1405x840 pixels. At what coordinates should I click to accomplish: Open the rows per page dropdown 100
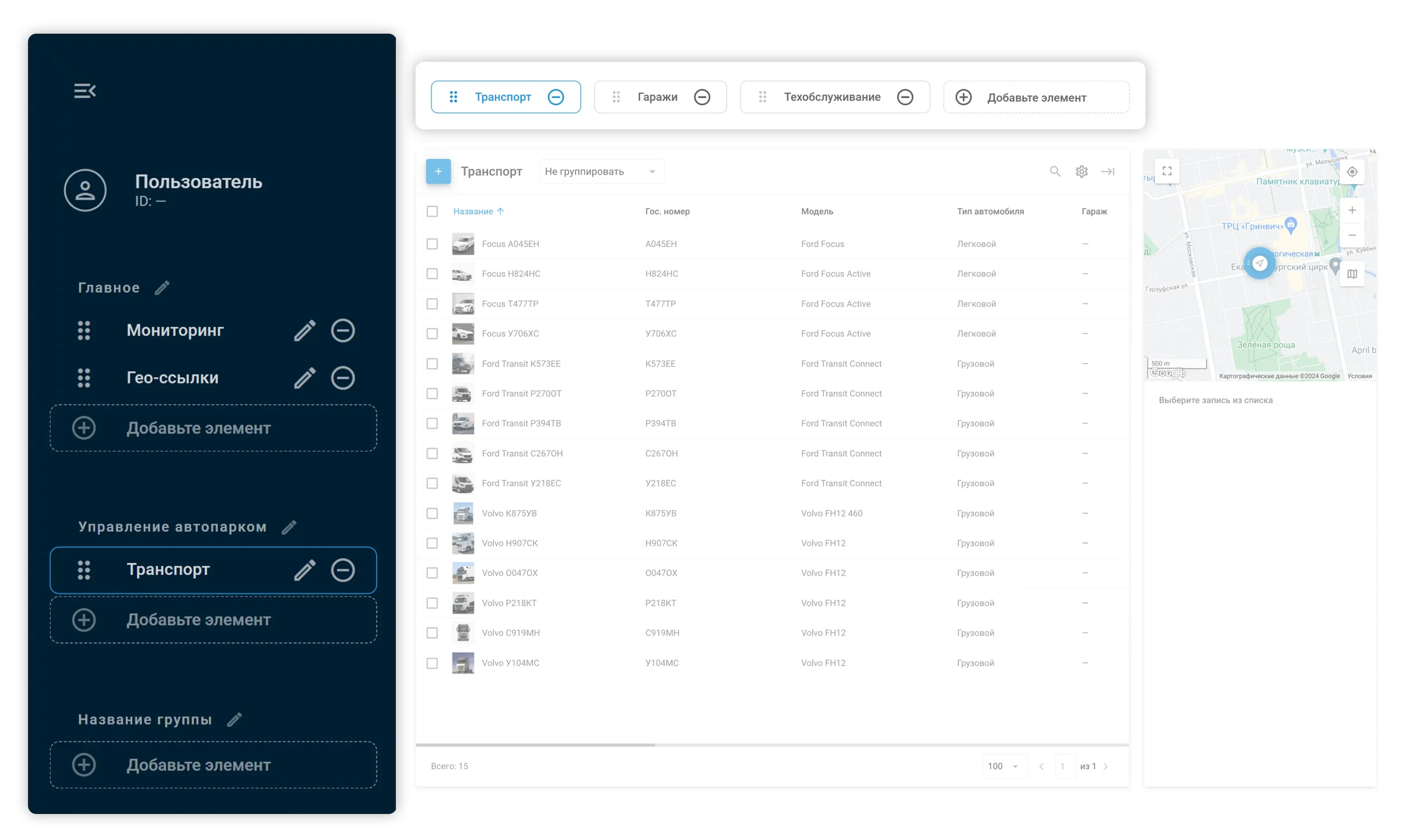[1004, 766]
